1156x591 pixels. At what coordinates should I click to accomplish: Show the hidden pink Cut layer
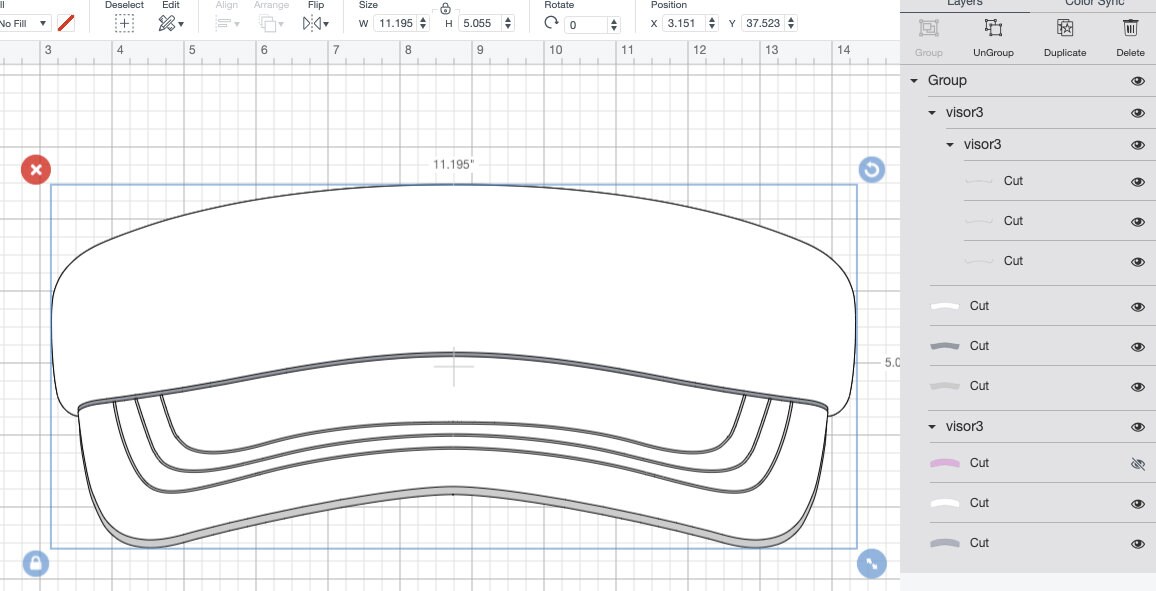[1138, 463]
